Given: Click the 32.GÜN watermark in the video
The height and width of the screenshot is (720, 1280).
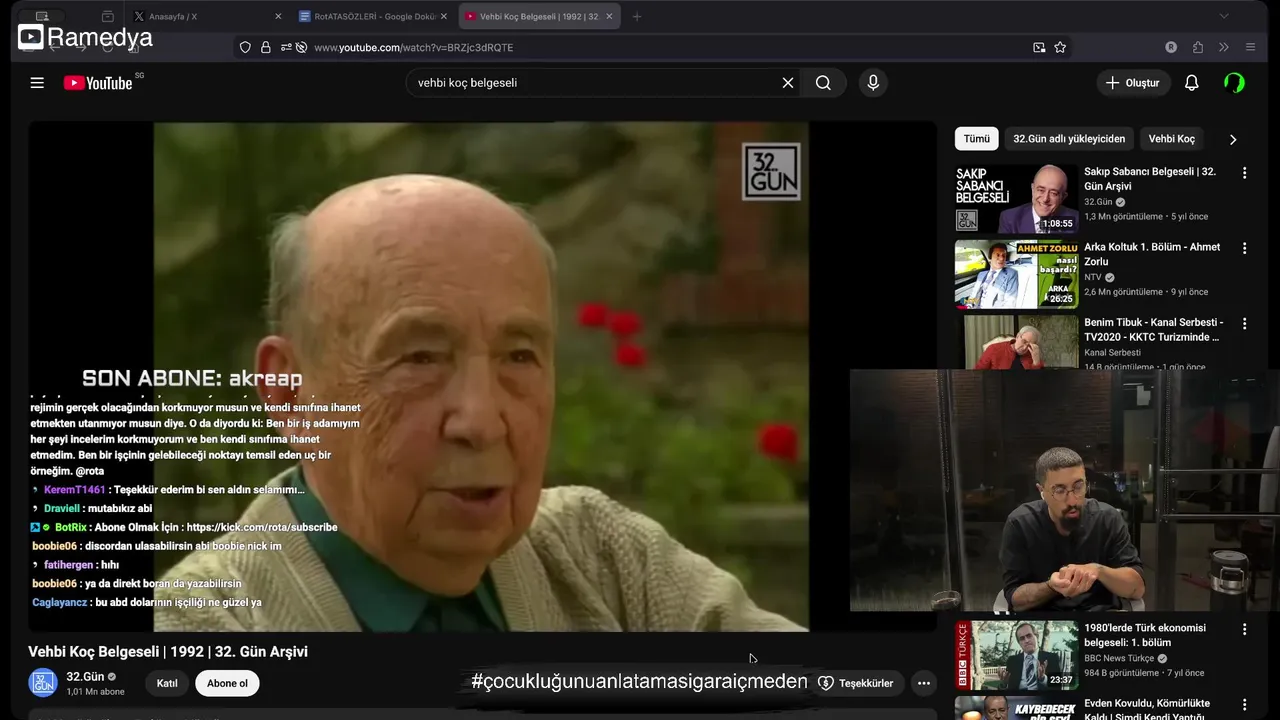Looking at the screenshot, I should tap(771, 171).
